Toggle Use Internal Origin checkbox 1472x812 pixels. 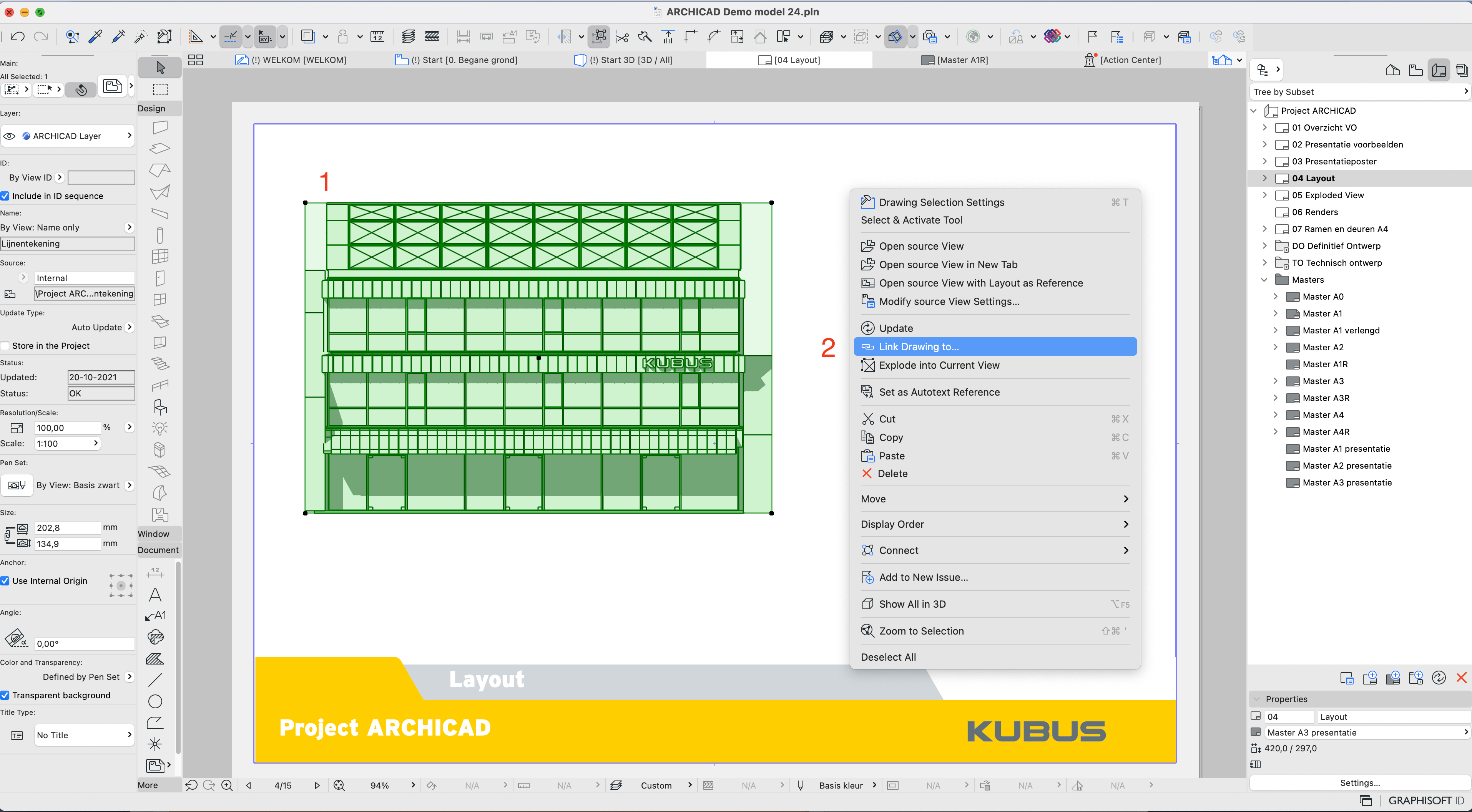pyautogui.click(x=5, y=581)
